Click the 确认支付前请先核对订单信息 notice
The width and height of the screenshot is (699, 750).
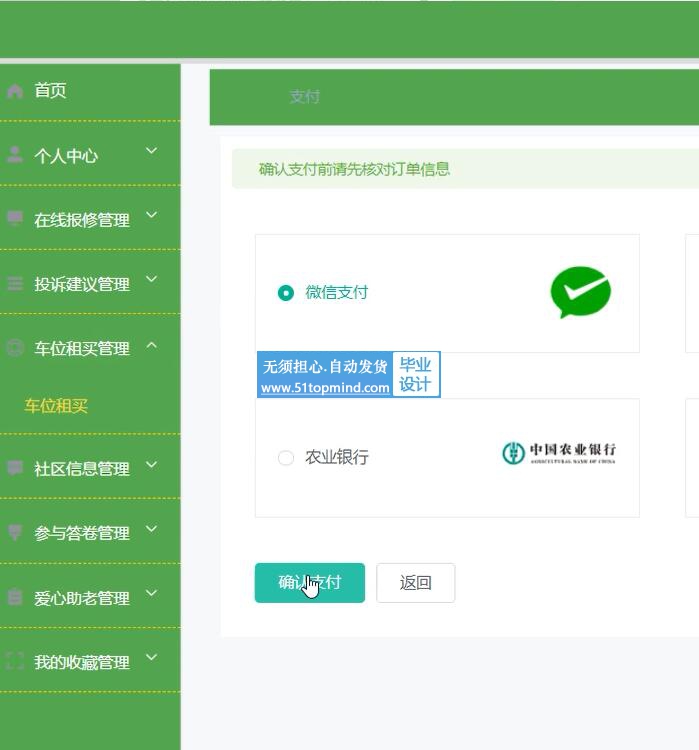[354, 169]
